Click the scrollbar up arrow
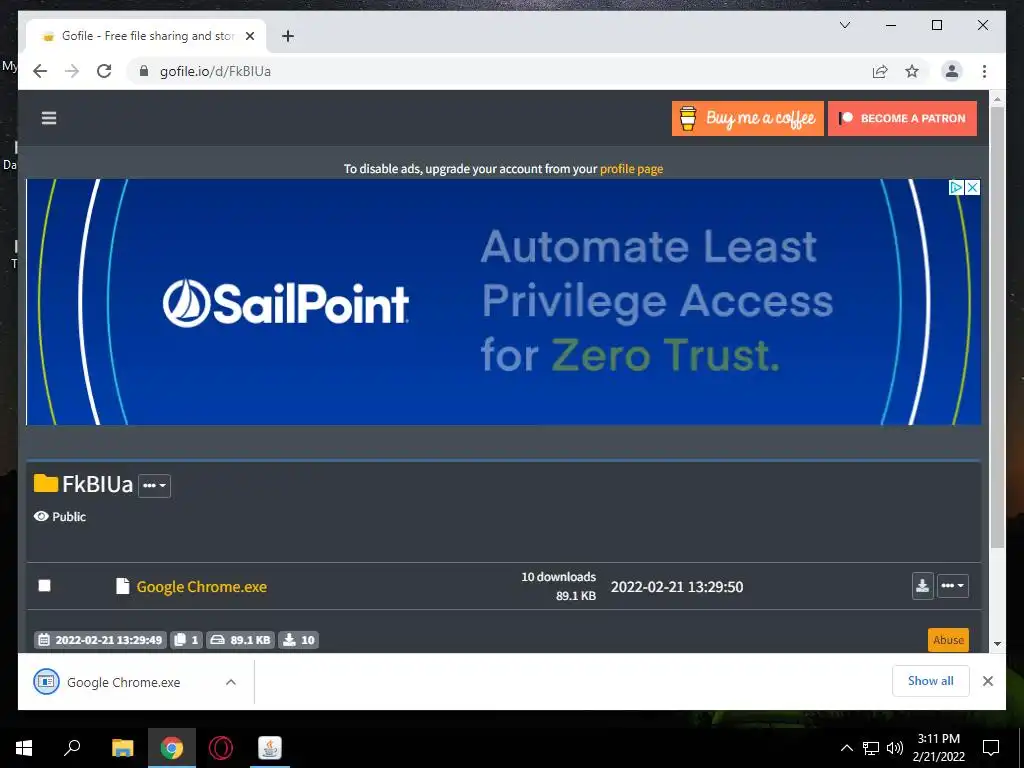1024x768 pixels. 997,99
